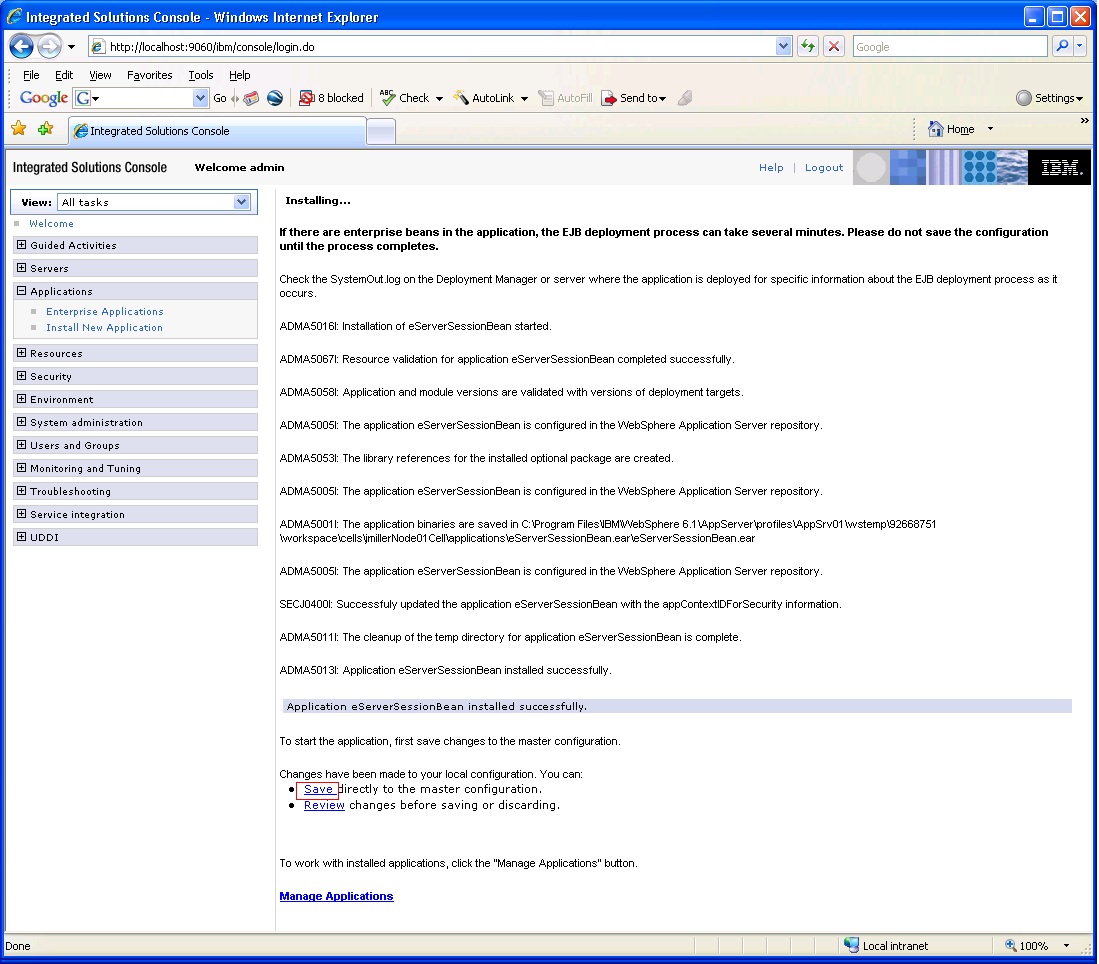The image size is (1099, 964).
Task: Expand the Environment node
Action: tap(21, 399)
